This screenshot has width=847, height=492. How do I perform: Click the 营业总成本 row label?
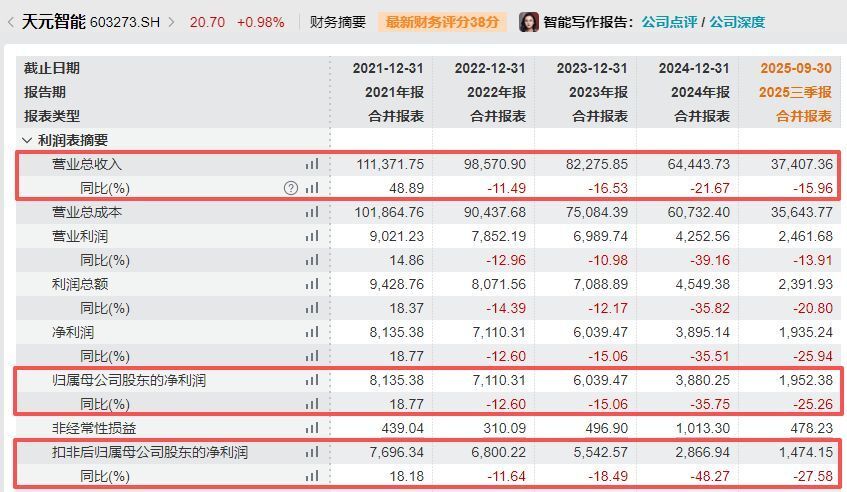(x=87, y=212)
